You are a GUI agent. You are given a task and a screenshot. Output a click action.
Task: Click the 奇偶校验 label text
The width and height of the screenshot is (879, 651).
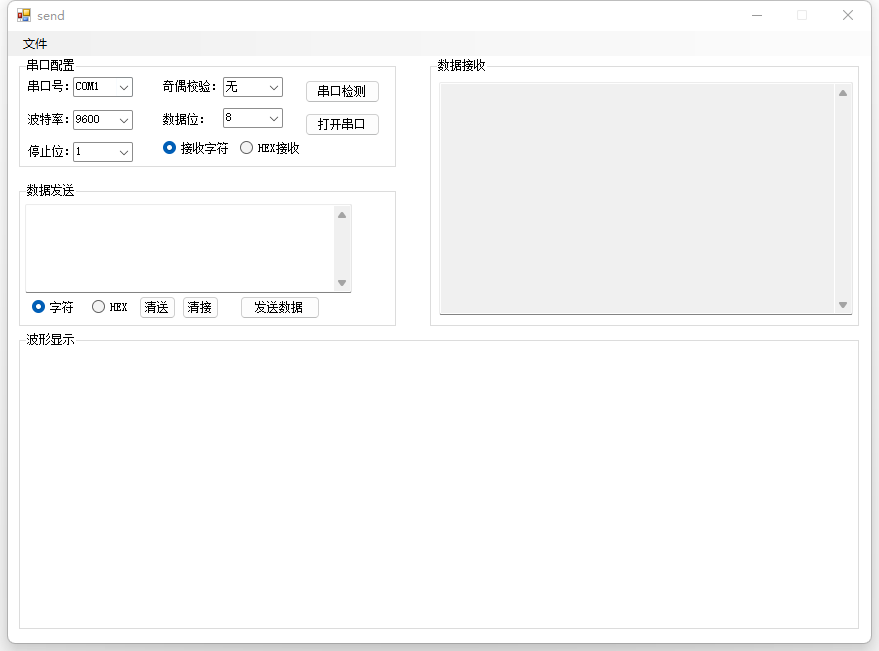pos(189,86)
